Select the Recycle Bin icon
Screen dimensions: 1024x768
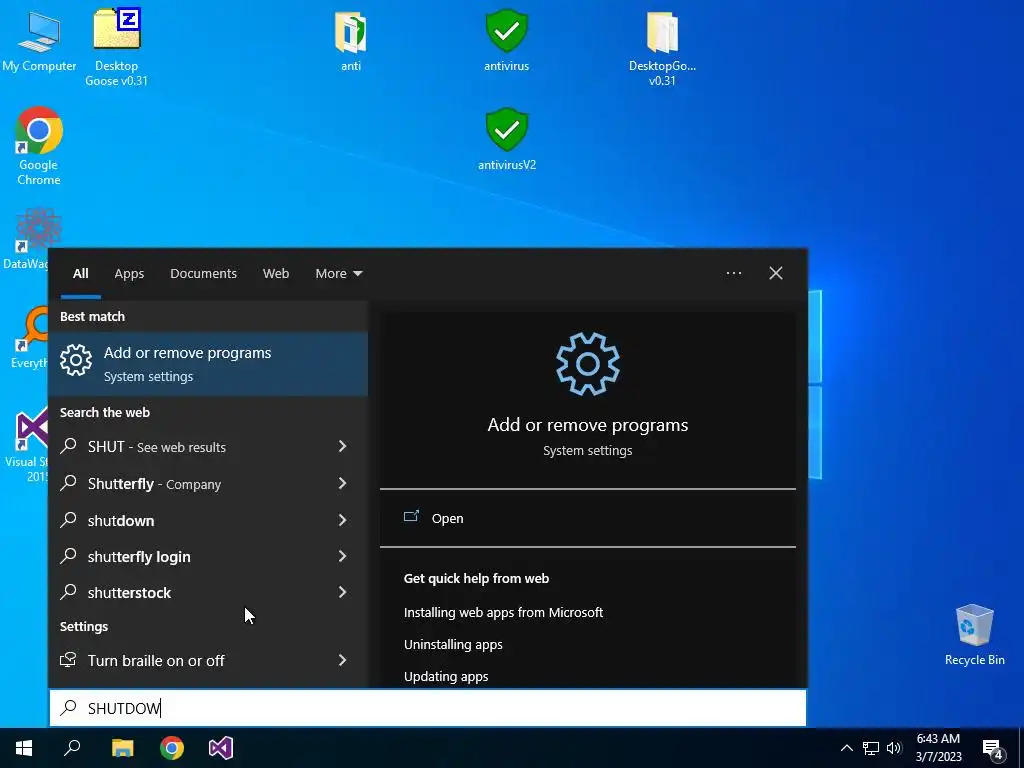point(974,635)
